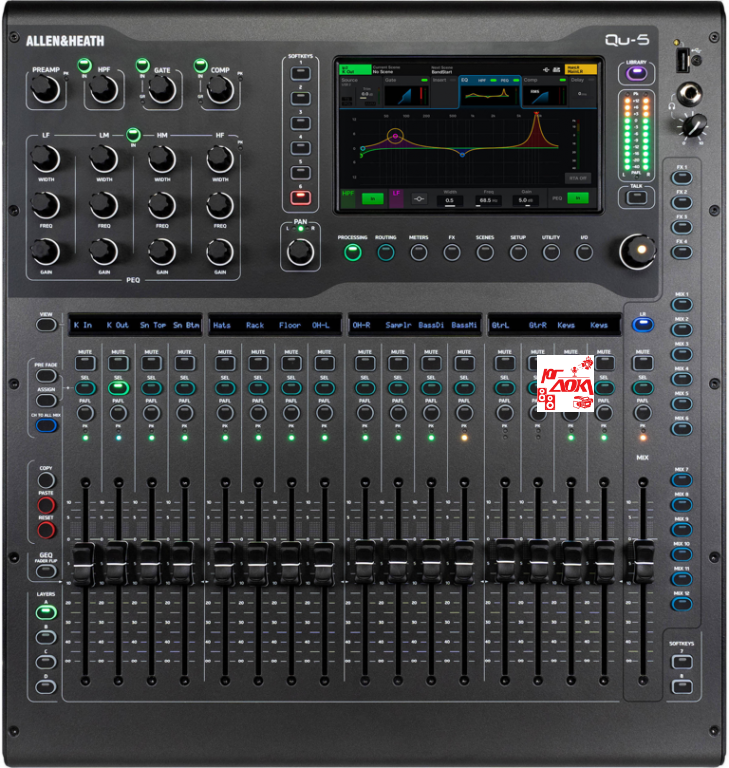Open the Processing screen
Image resolution: width=729 pixels, height=768 pixels.
352,253
